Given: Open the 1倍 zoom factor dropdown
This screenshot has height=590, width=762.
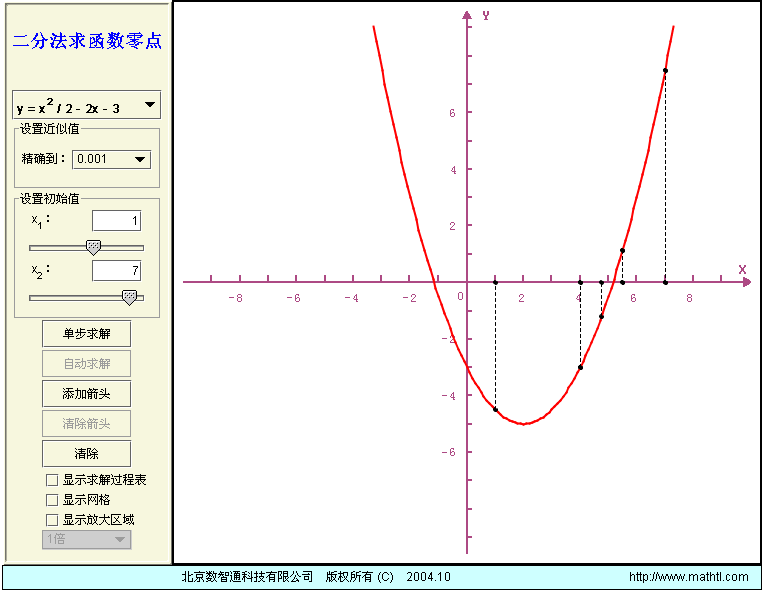Looking at the screenshot, I should point(87,539).
